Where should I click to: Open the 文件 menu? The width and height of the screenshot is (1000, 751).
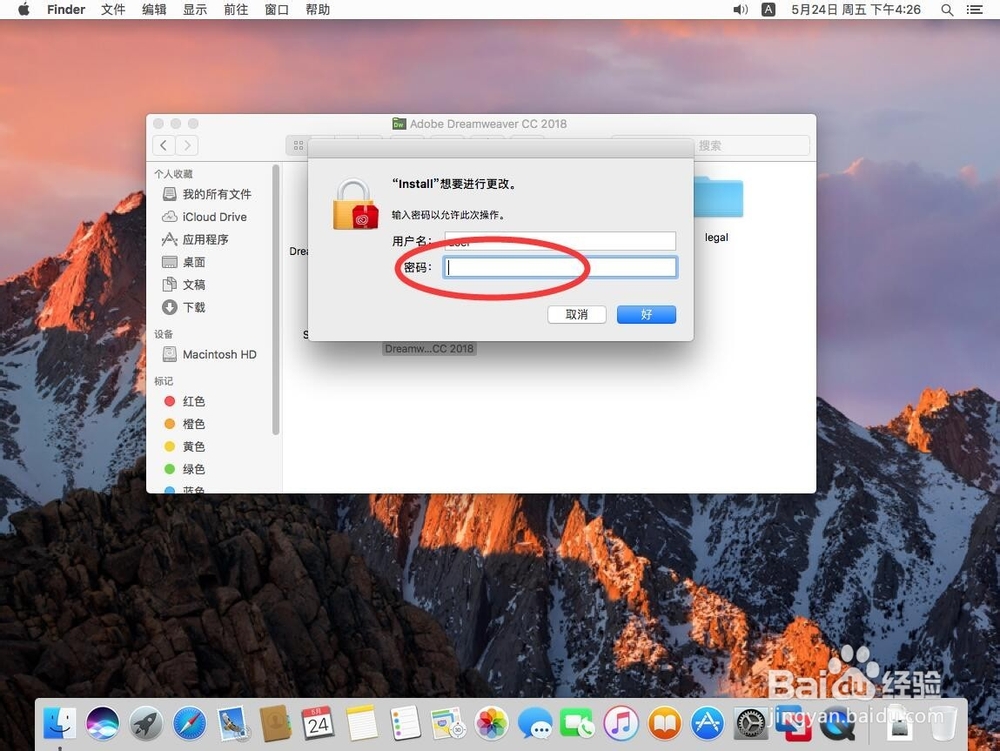click(113, 10)
